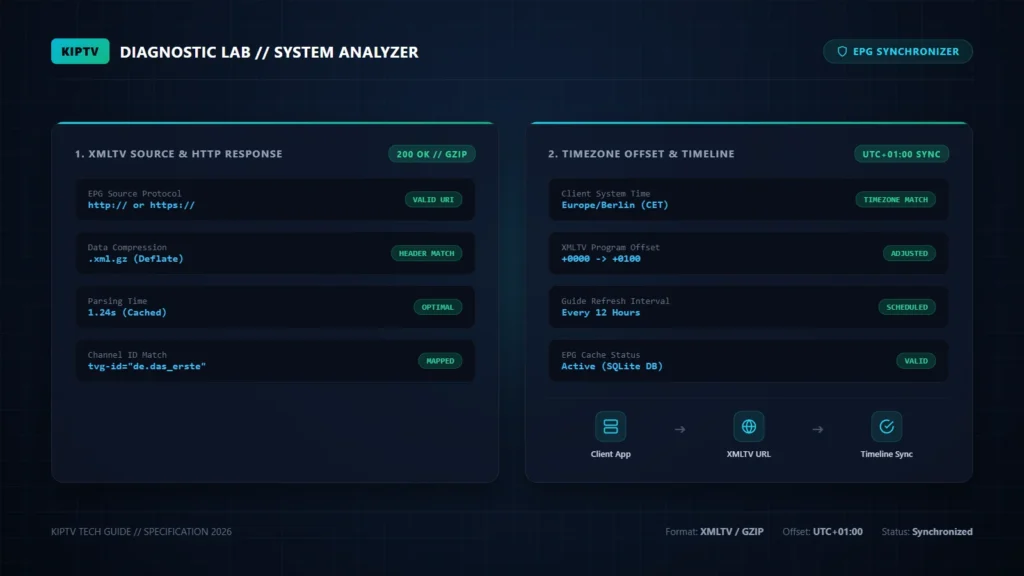The height and width of the screenshot is (576, 1024).
Task: Click the UTC+01:00 SYNC status badge
Action: click(901, 154)
